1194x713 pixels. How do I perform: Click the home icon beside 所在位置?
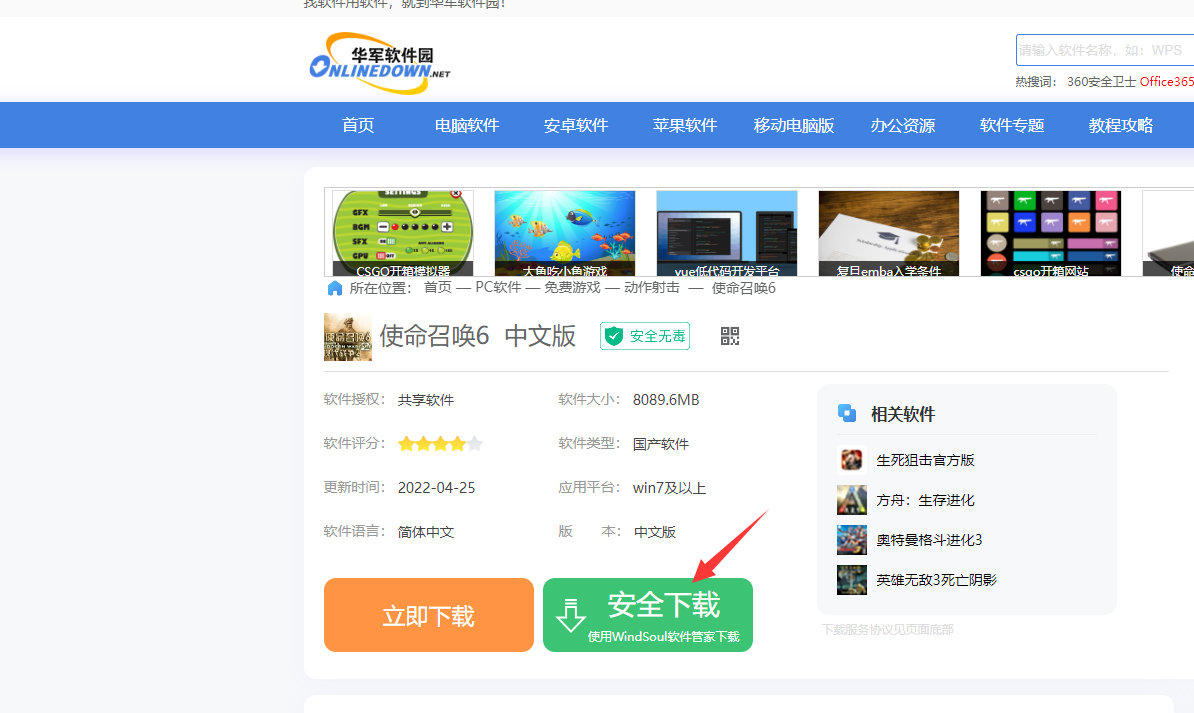point(335,288)
